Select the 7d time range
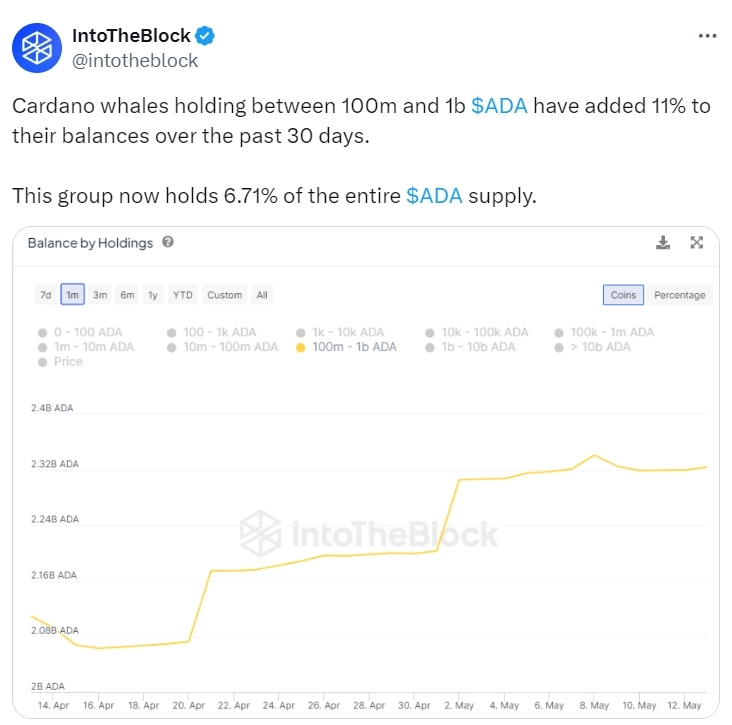The image size is (732, 725). click(45, 295)
